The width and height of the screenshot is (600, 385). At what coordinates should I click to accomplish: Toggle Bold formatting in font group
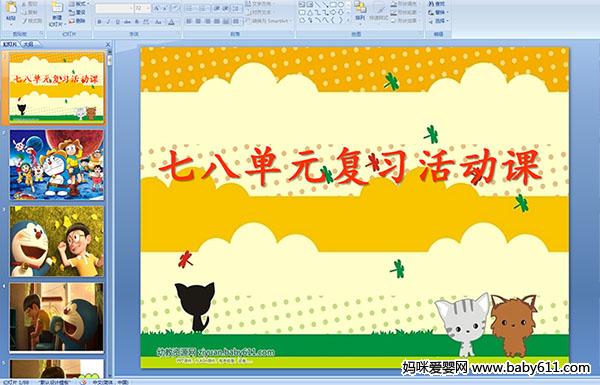click(x=99, y=22)
